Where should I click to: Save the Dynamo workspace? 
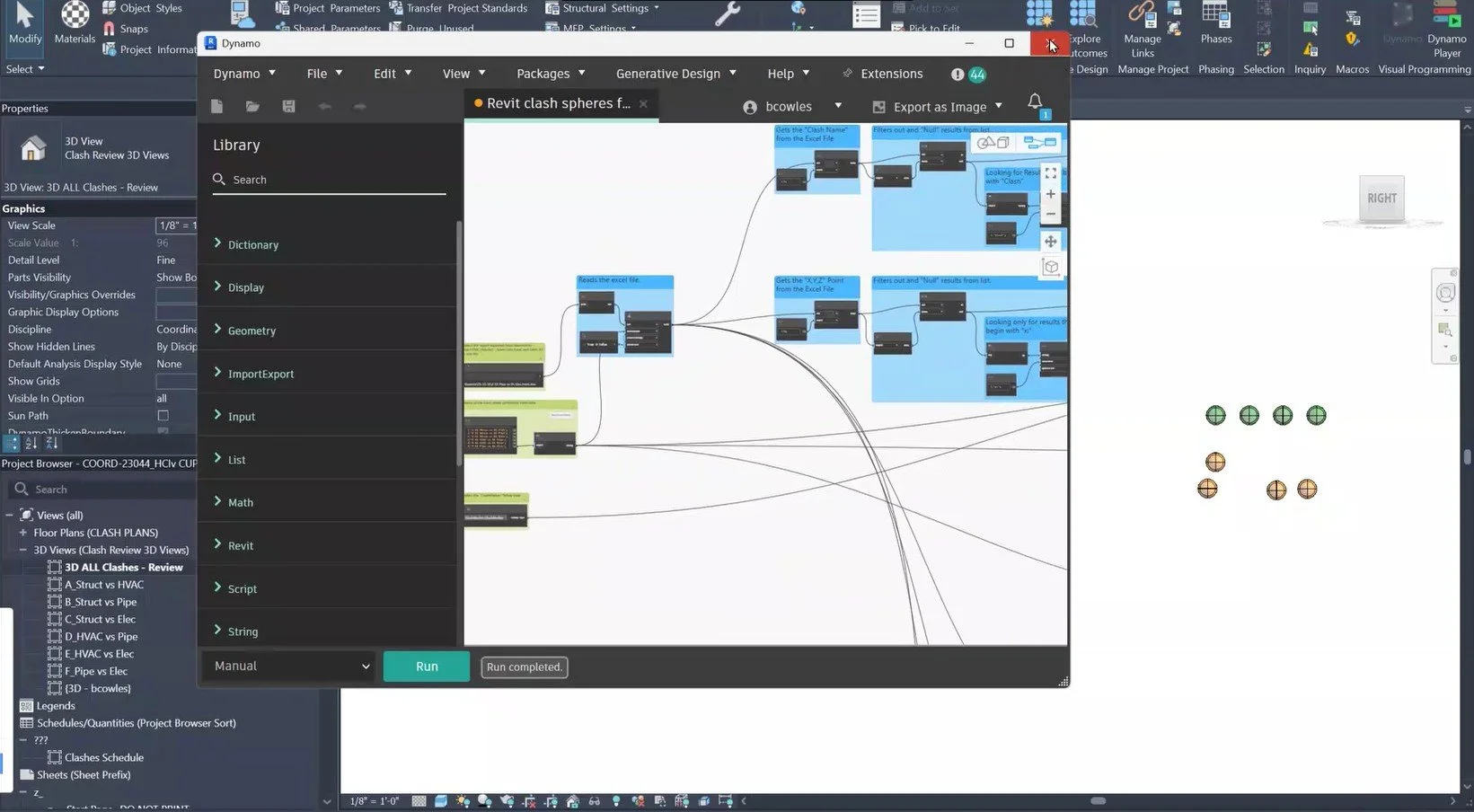click(287, 105)
